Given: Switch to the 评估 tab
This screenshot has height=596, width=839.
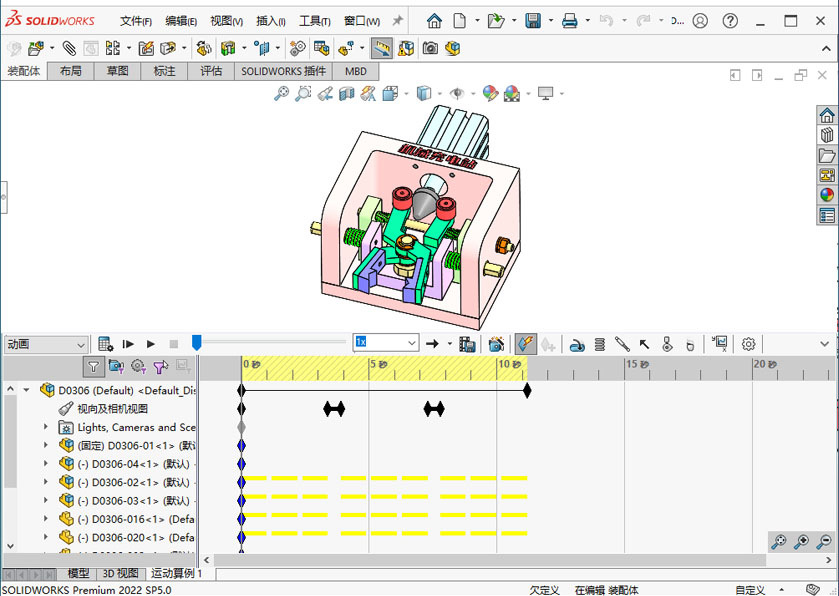Looking at the screenshot, I should (x=211, y=71).
